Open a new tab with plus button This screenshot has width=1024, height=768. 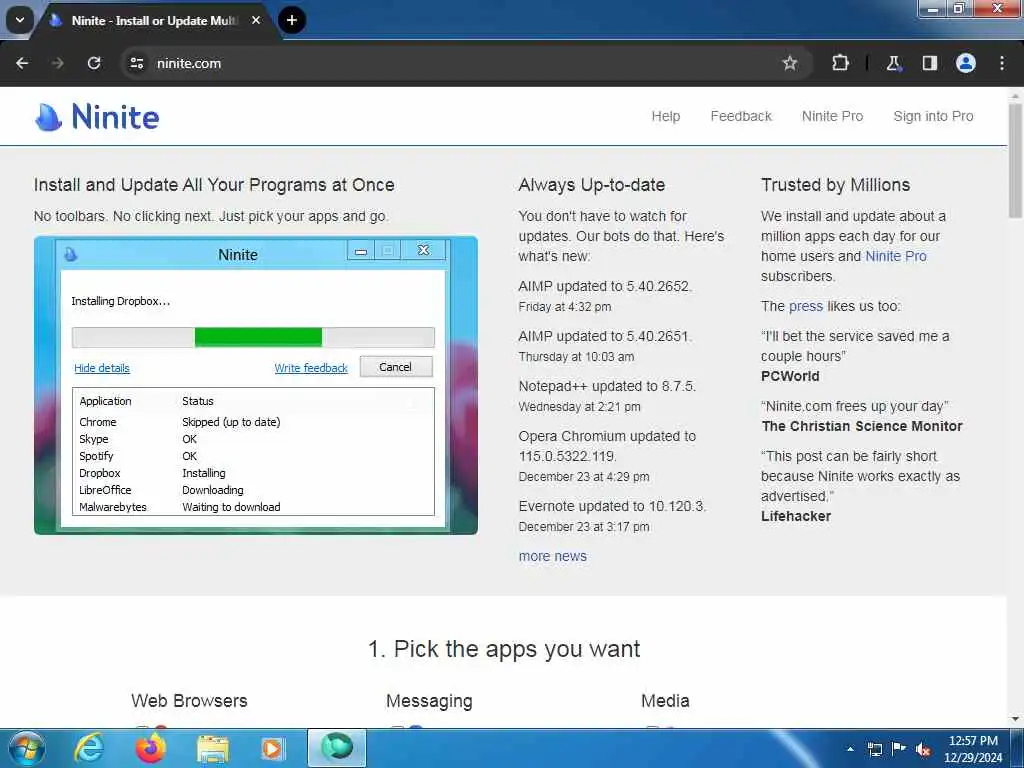[x=292, y=20]
